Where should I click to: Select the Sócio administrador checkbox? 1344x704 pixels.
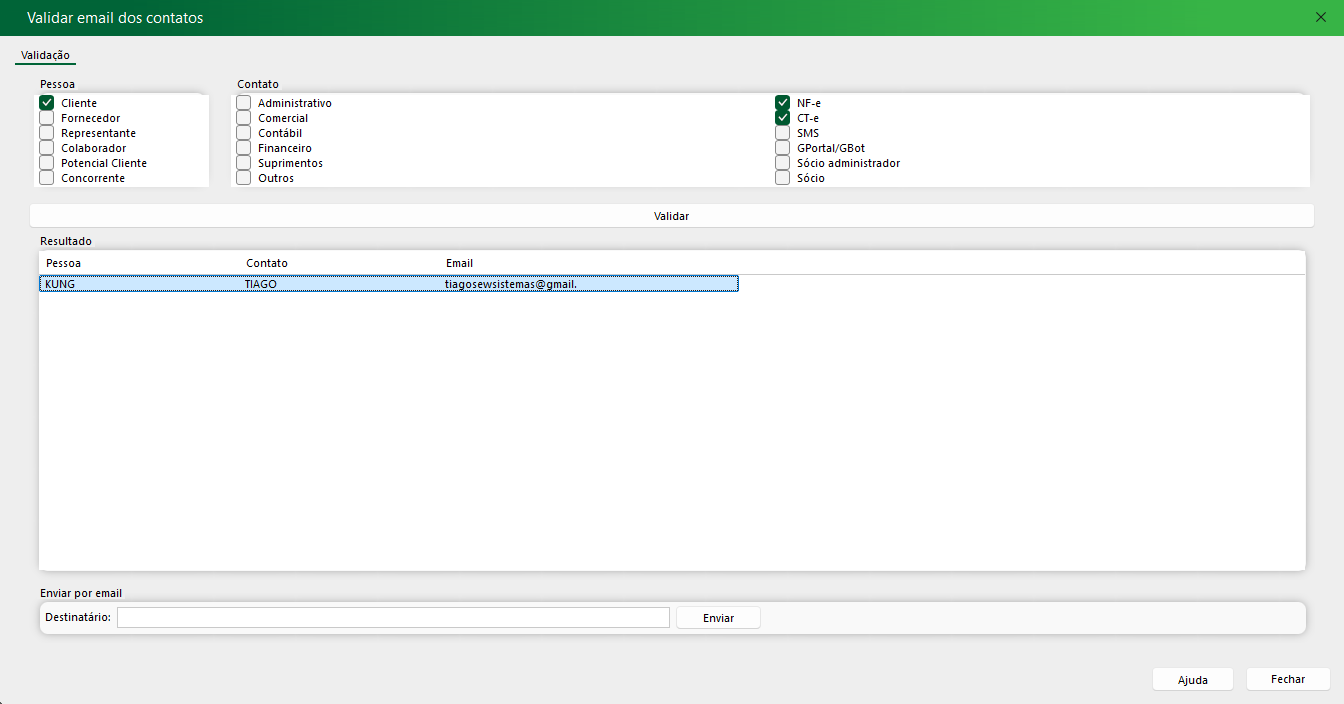783,163
